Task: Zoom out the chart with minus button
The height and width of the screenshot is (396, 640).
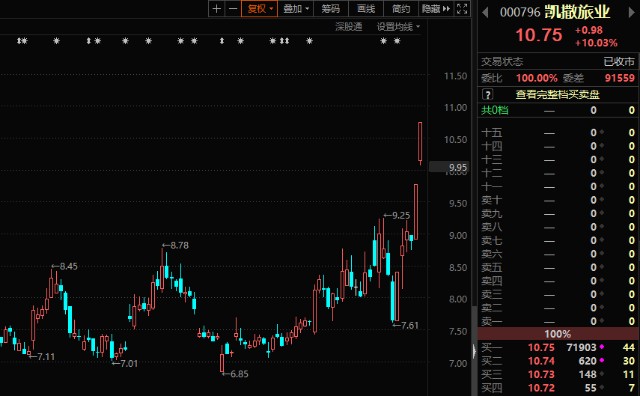Action: [x=233, y=9]
